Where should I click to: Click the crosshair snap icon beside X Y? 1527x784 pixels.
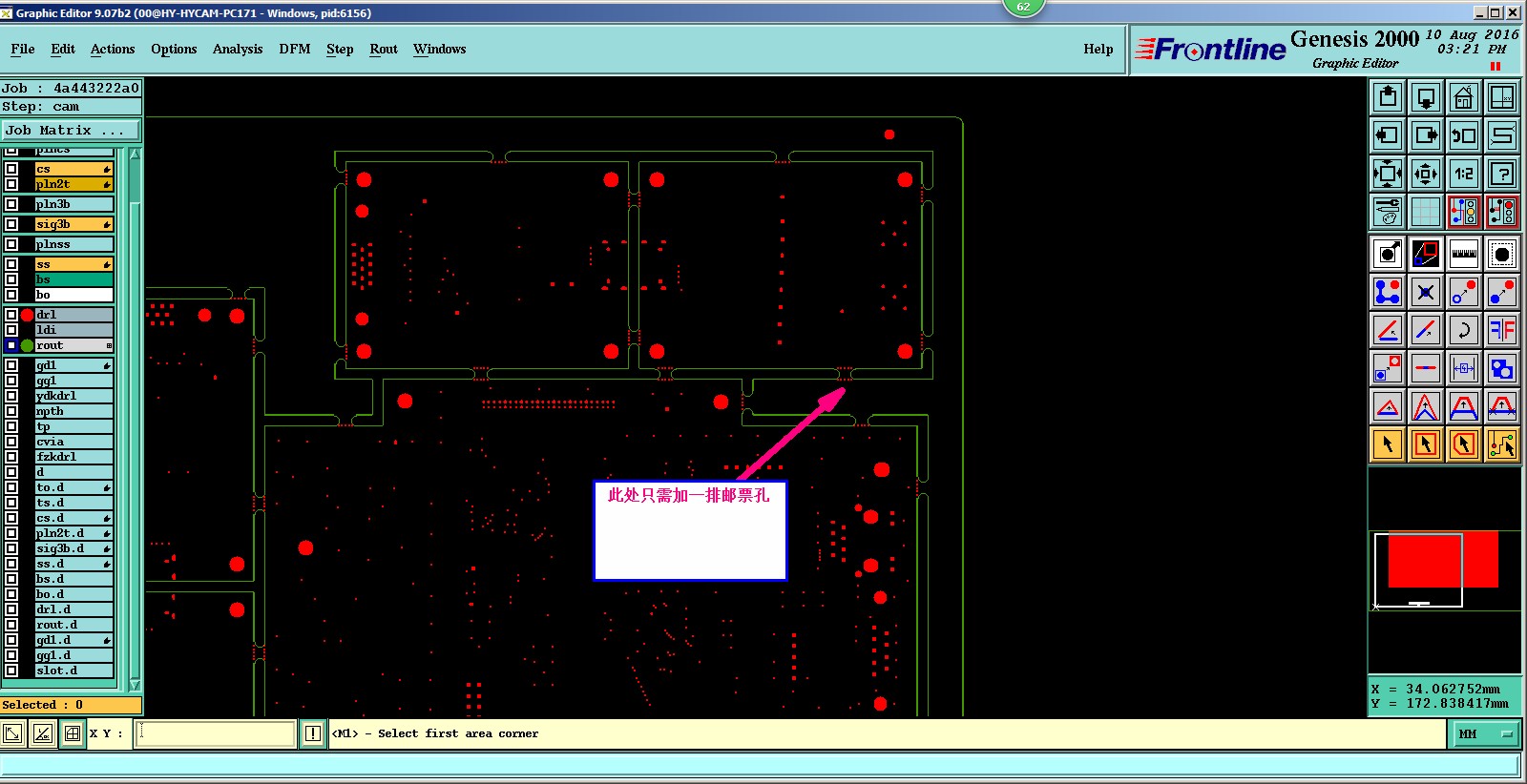[x=73, y=733]
